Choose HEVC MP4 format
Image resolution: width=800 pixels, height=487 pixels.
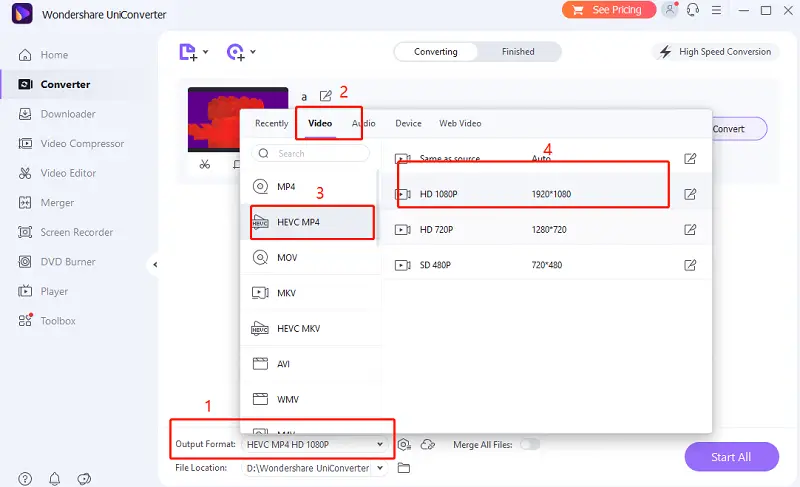coord(310,222)
